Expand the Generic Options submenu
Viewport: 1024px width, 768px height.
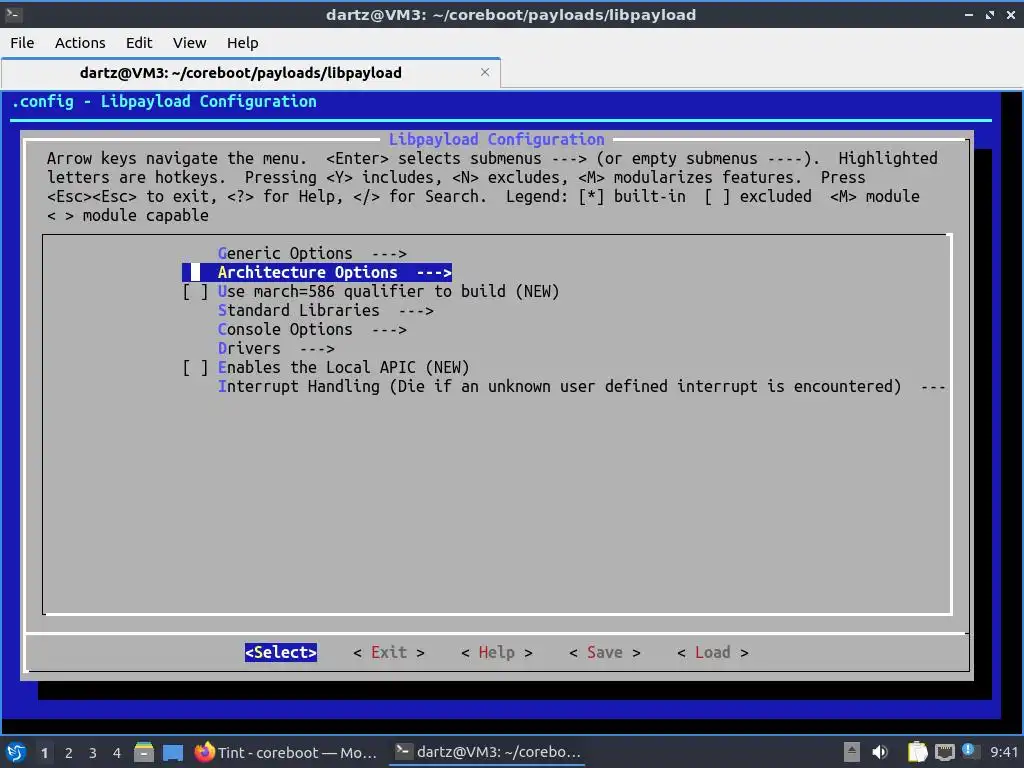[x=312, y=253]
